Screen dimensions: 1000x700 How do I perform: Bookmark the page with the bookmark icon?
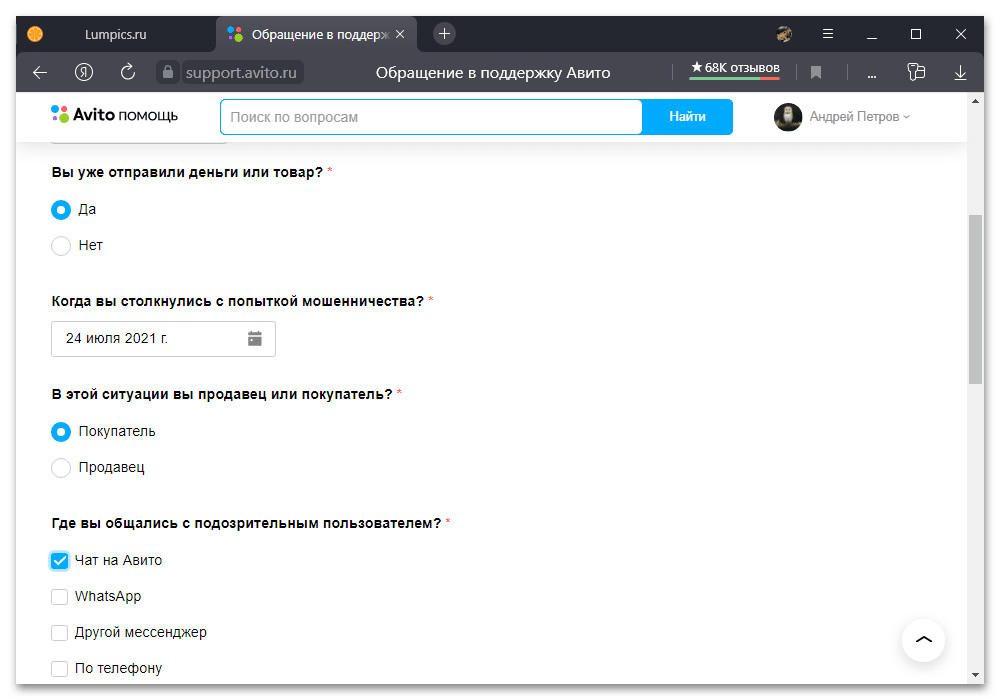(x=816, y=73)
